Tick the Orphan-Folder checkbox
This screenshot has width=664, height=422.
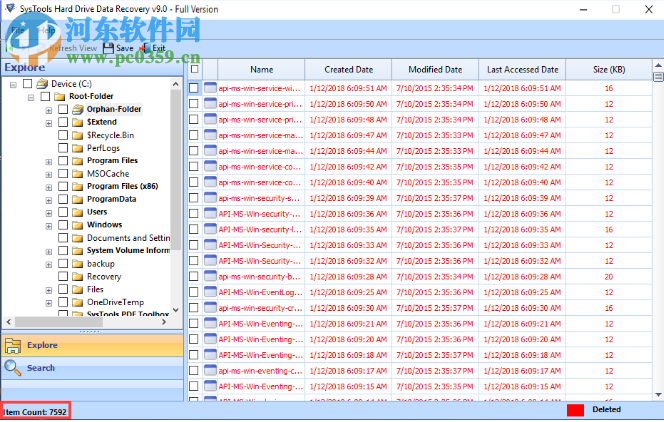pos(63,109)
